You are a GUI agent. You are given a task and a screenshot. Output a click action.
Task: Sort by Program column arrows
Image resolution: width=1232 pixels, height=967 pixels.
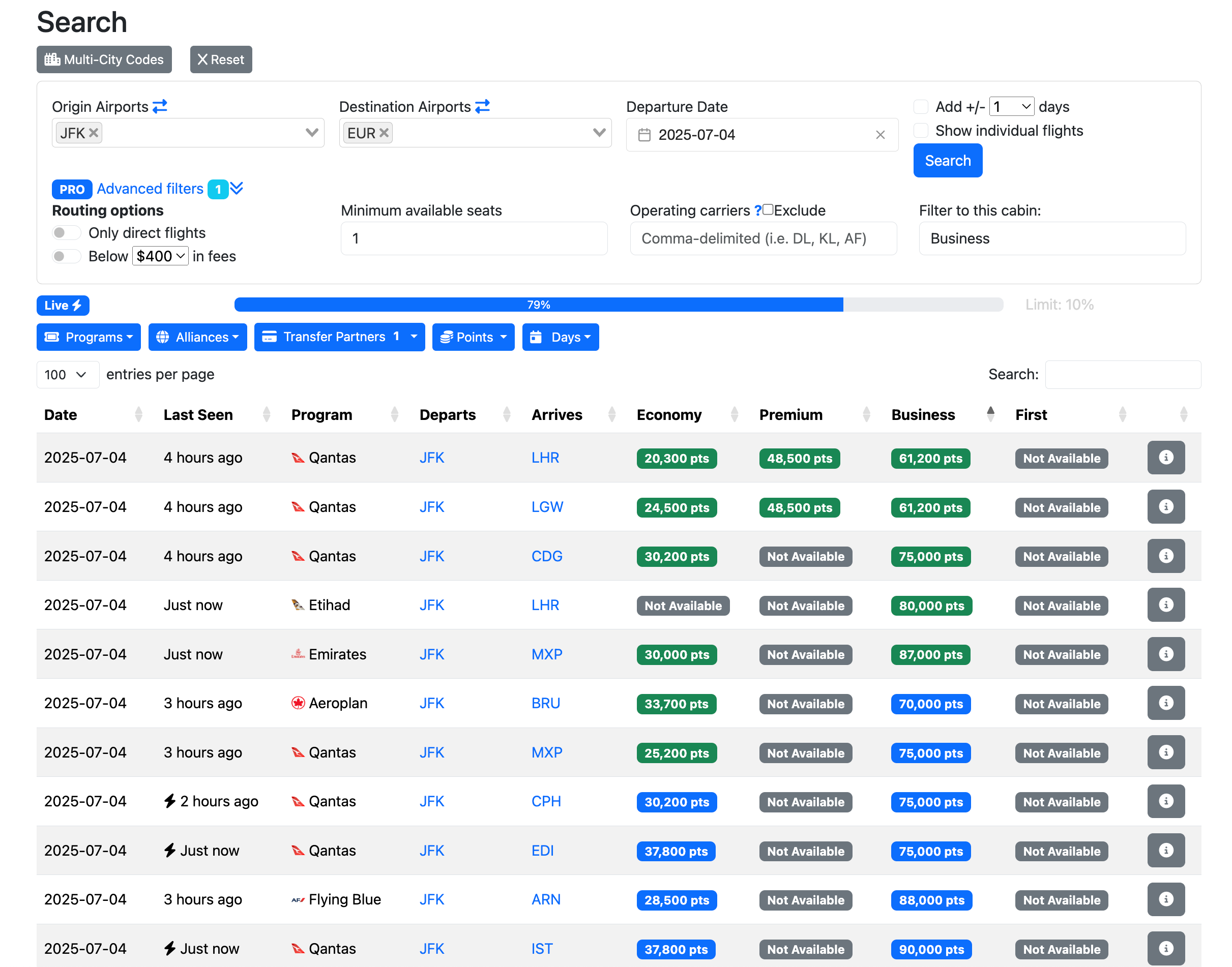[x=395, y=414]
